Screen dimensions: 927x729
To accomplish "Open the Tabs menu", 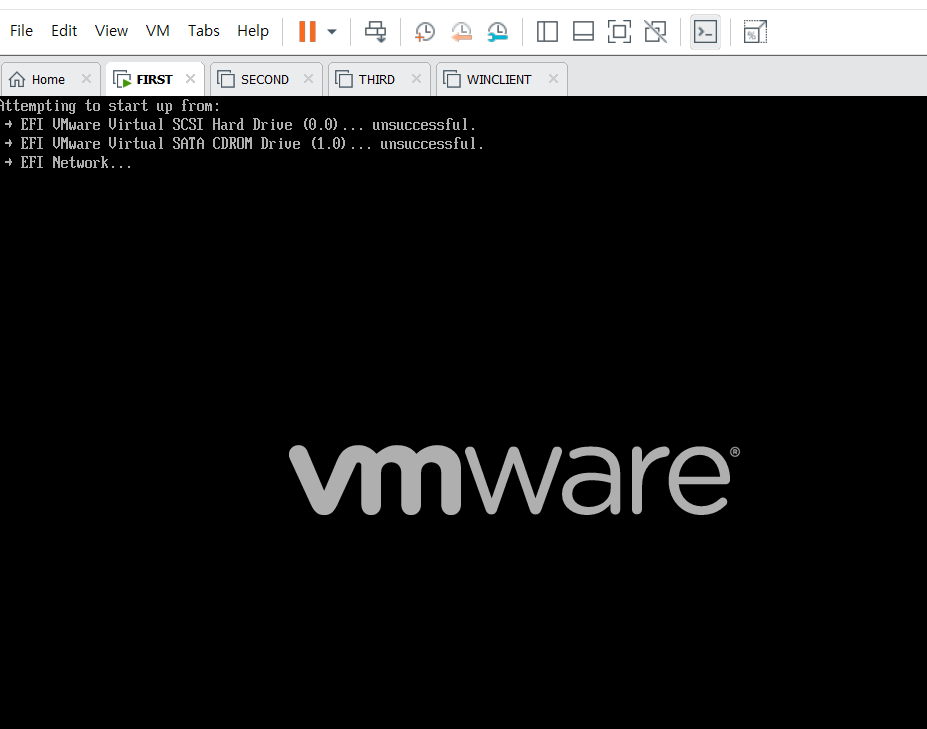I will pos(203,31).
